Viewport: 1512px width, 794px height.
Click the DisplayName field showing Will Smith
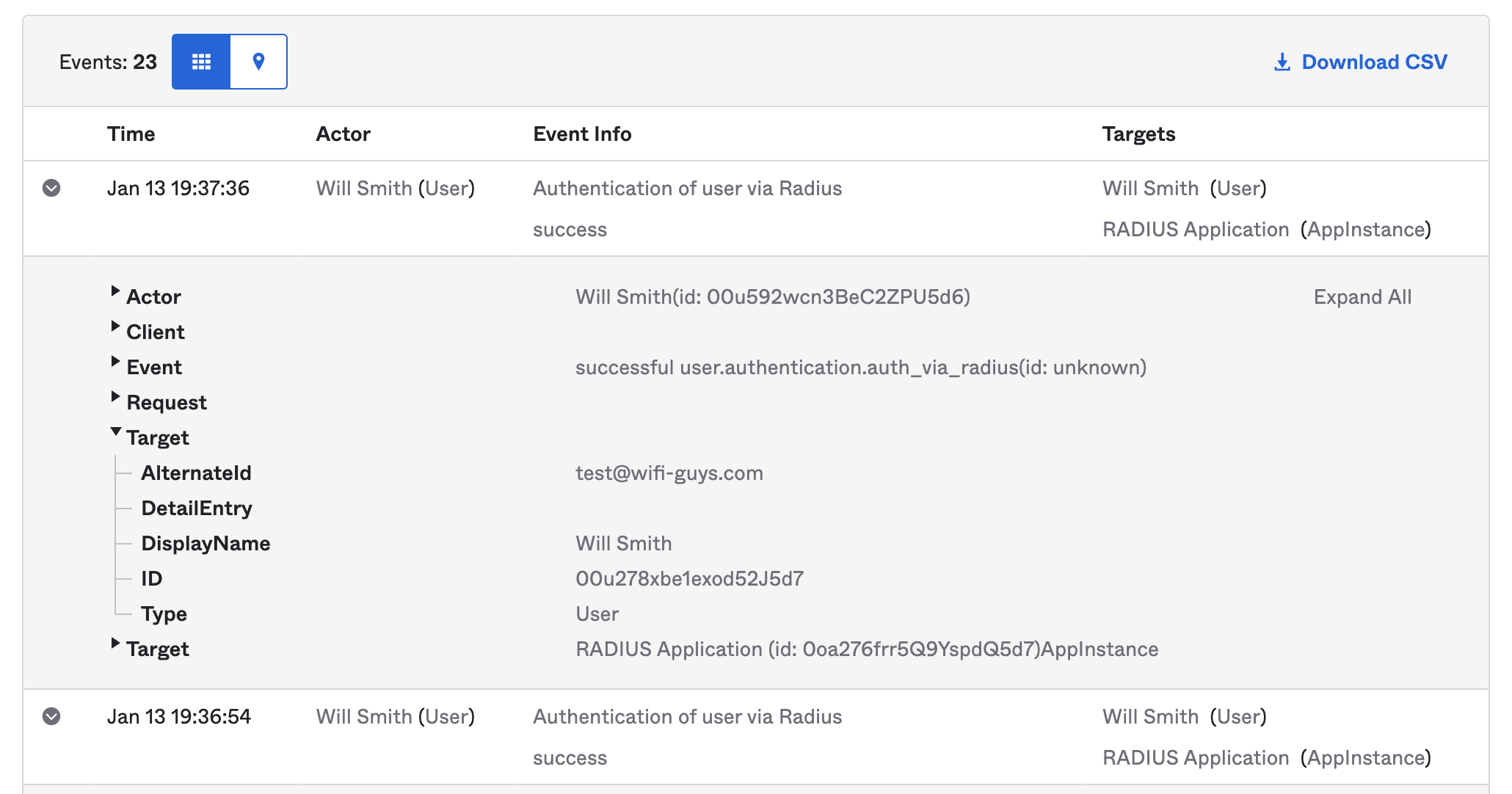(623, 543)
